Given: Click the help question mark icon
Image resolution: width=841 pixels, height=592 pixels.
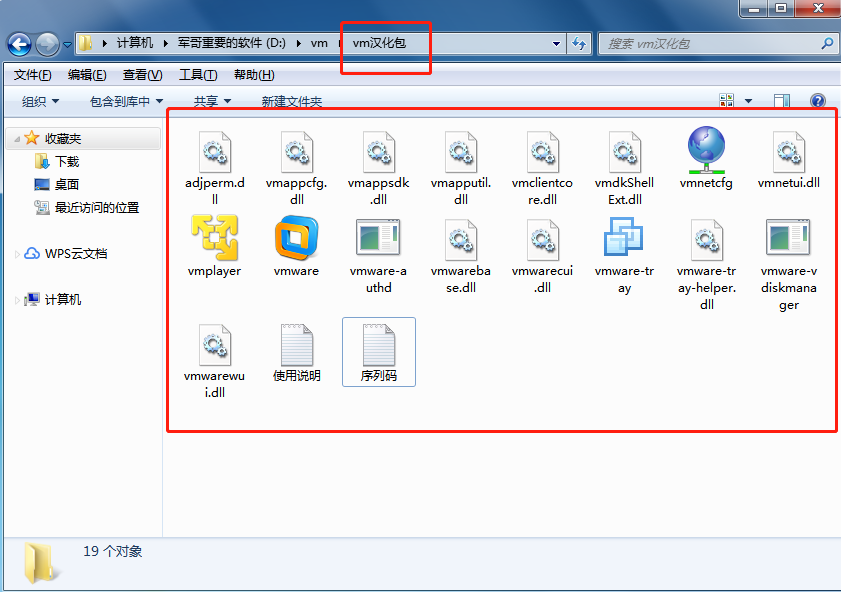Looking at the screenshot, I should pos(818,100).
